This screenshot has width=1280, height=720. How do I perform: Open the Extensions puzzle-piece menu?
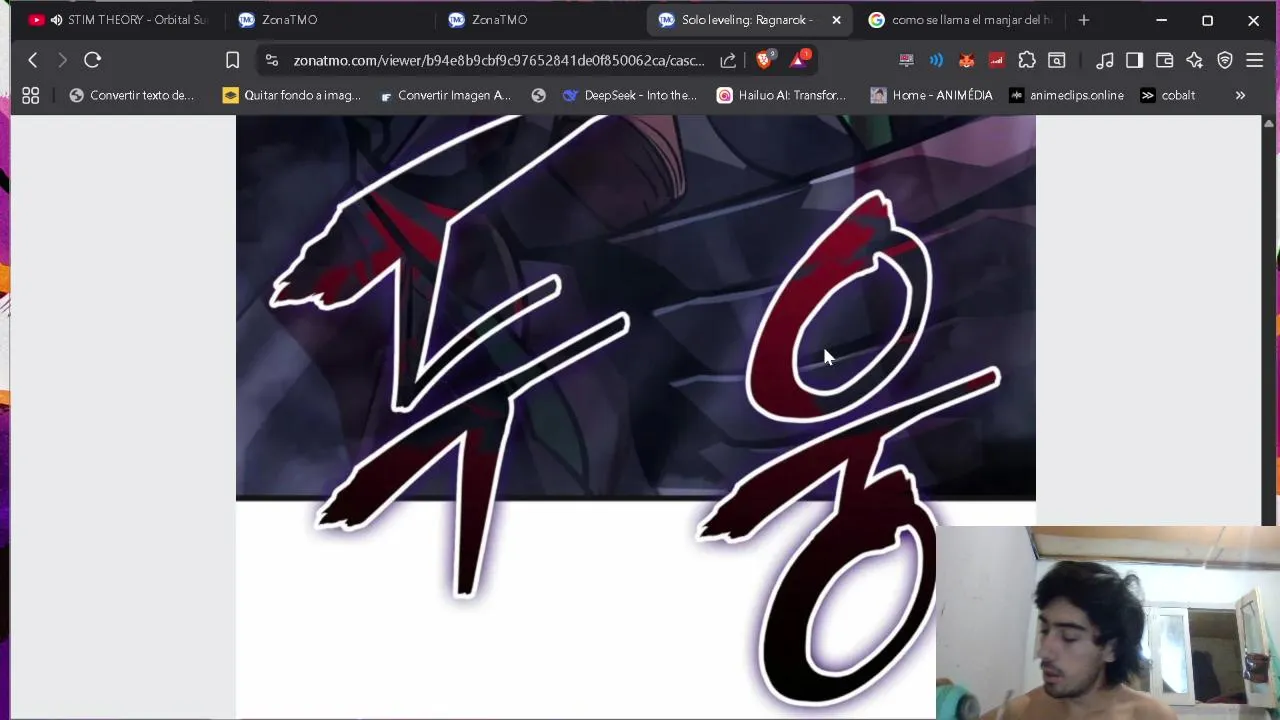1026,60
